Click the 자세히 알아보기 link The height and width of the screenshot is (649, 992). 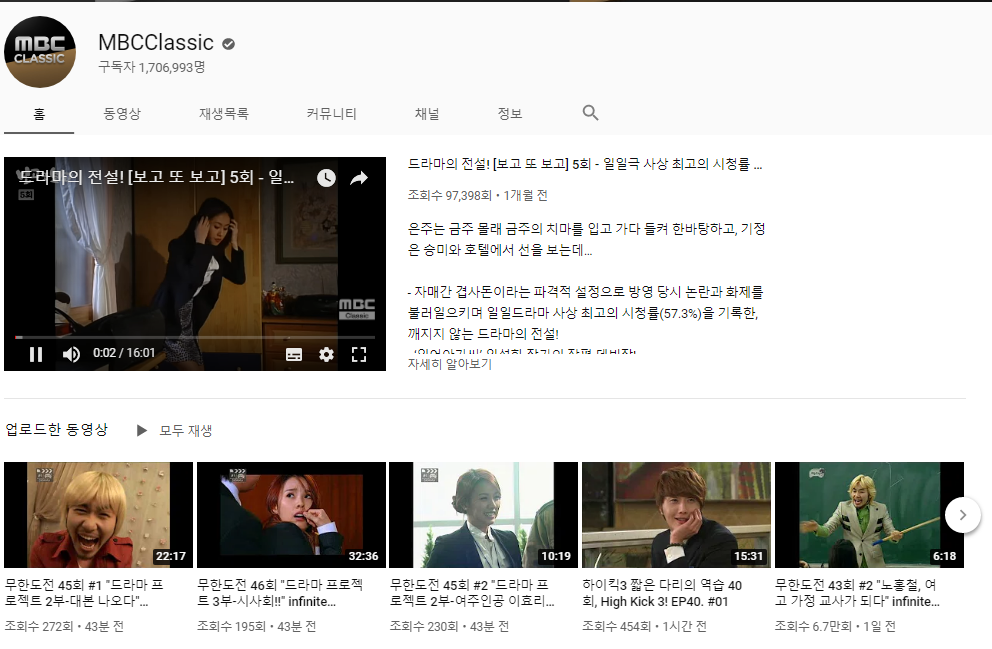click(x=450, y=364)
